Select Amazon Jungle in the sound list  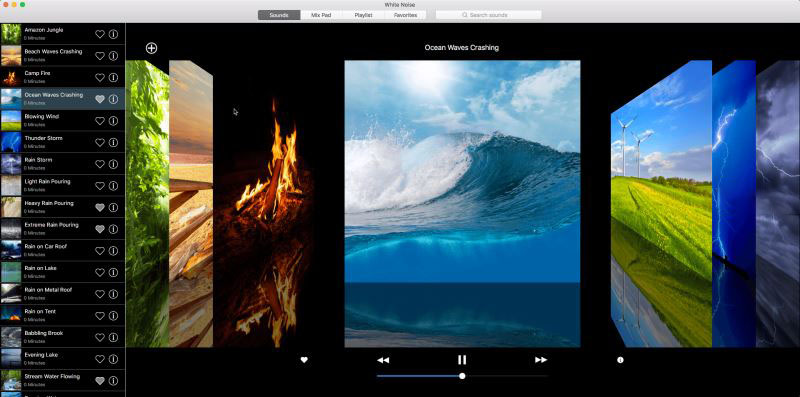point(62,34)
